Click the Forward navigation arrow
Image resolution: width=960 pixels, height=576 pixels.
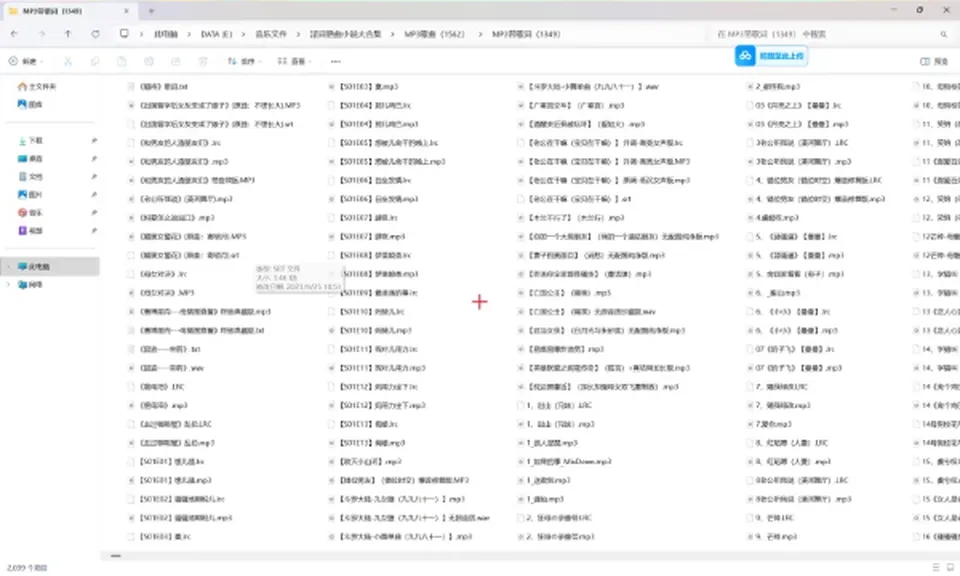point(42,34)
